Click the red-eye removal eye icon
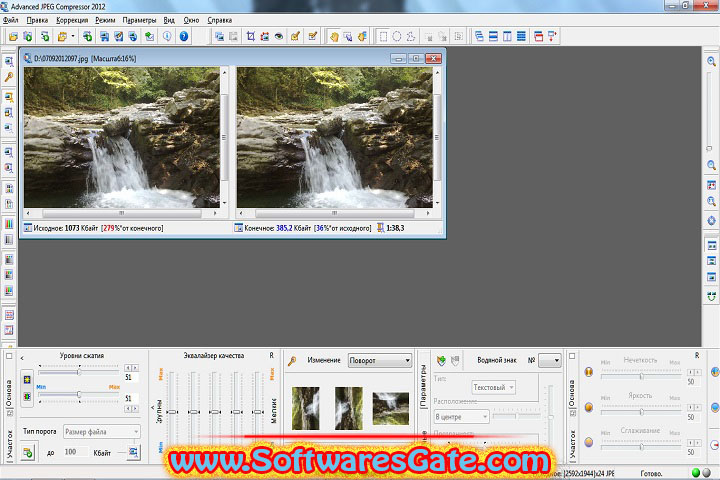This screenshot has height=480, width=720. 279,36
